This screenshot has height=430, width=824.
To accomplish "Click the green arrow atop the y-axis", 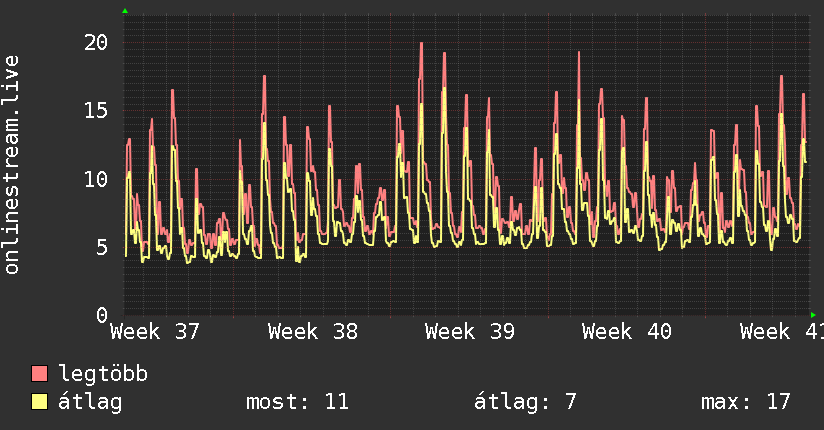I will click(x=125, y=11).
